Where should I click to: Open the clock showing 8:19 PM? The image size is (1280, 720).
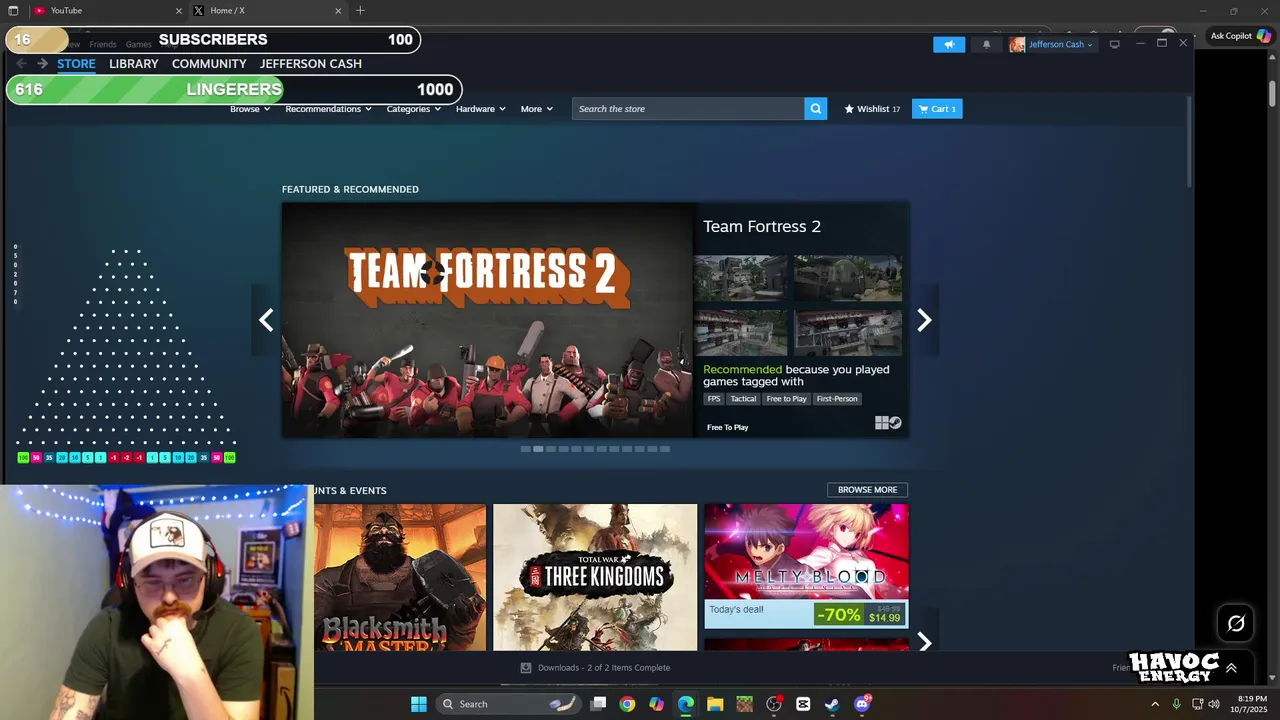pos(1252,704)
